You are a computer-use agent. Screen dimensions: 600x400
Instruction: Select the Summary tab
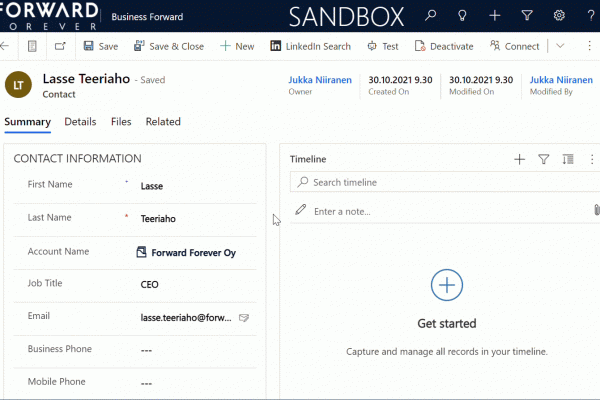coord(28,122)
